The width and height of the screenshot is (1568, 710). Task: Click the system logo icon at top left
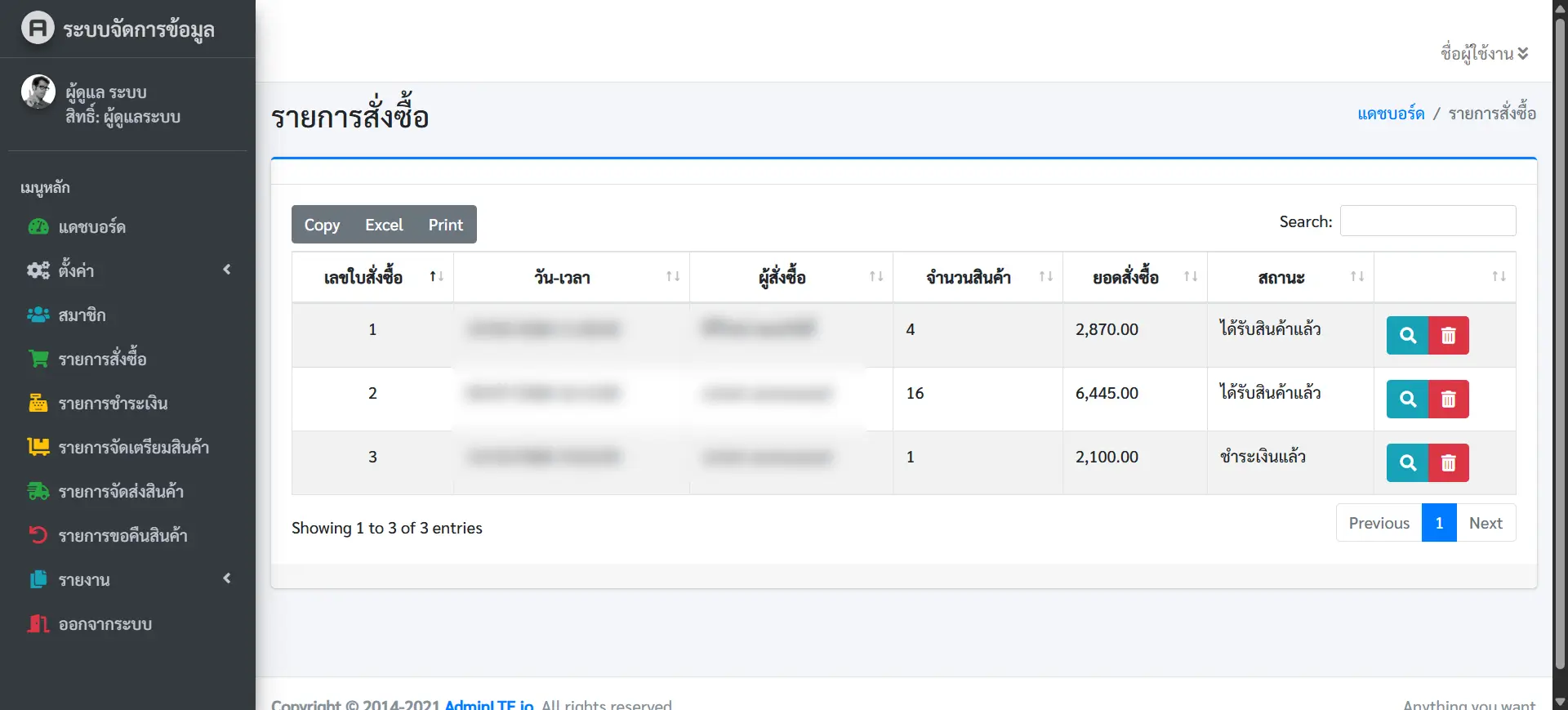(38, 29)
